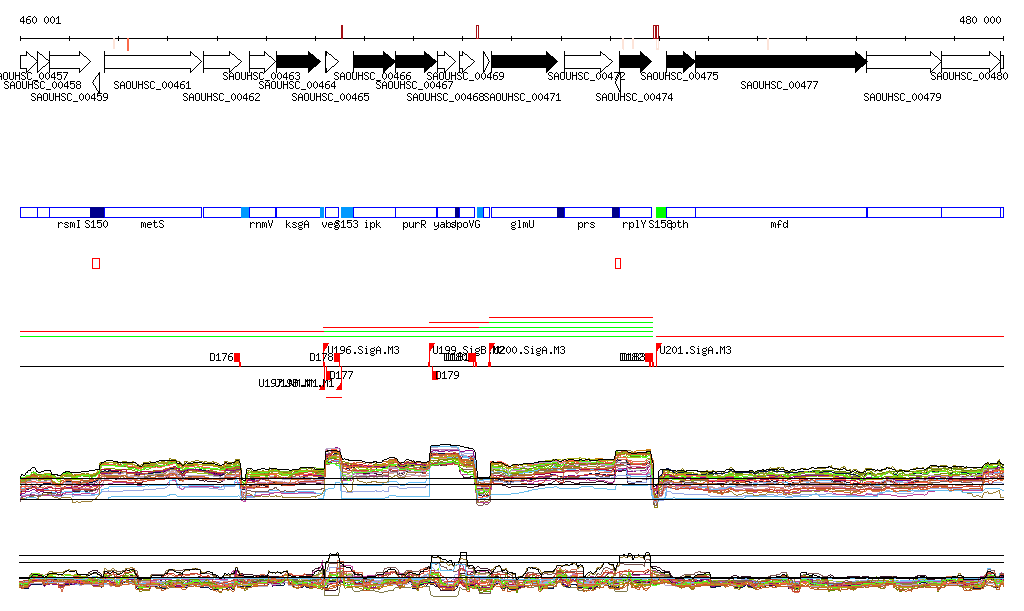Image resolution: width=1024 pixels, height=611 pixels.
Task: Click the black SAOUHSC_00471 gene arrow
Action: (x=524, y=61)
